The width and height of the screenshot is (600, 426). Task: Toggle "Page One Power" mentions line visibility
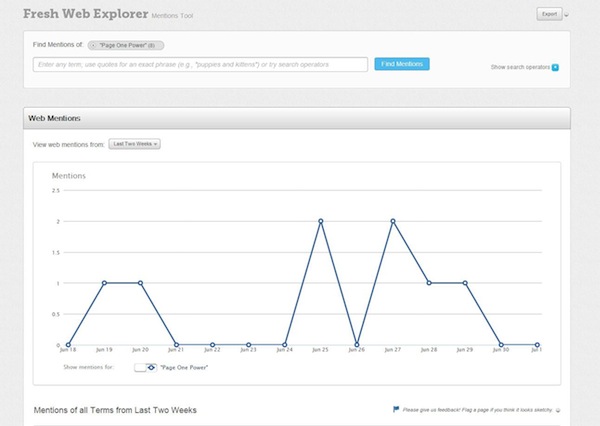(145, 367)
